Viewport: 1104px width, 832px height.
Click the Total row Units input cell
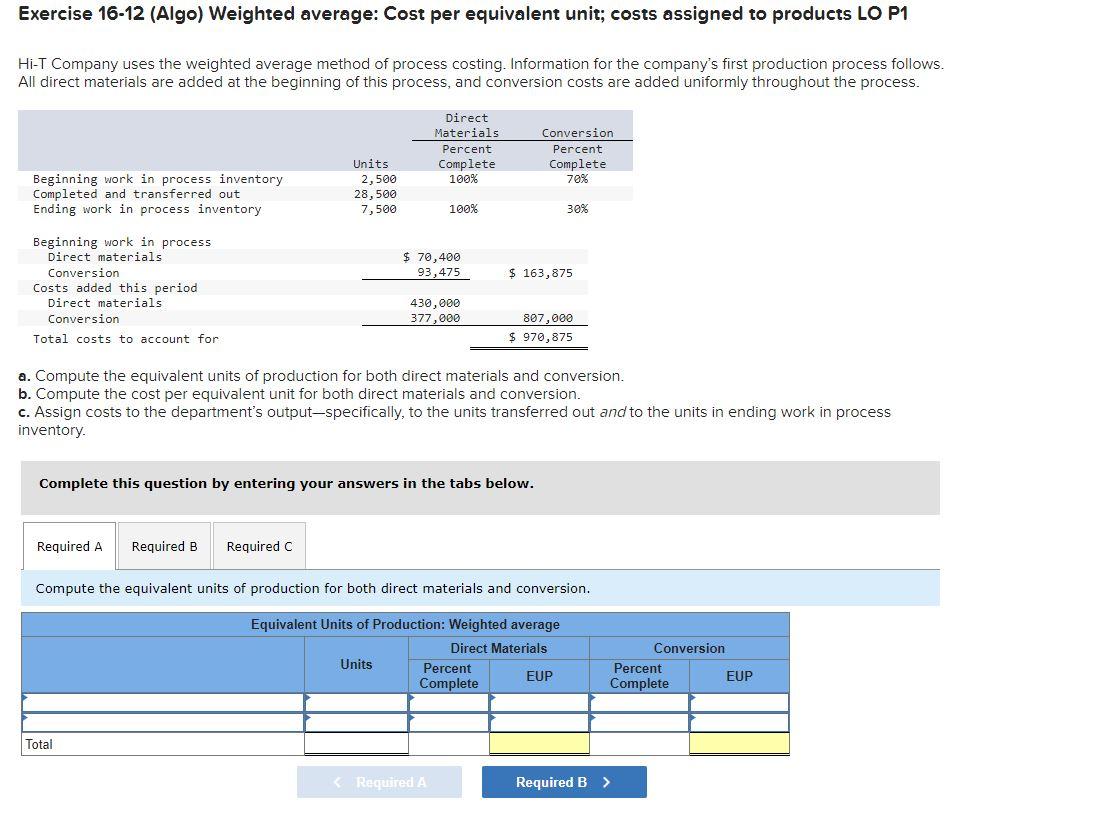pos(355,743)
